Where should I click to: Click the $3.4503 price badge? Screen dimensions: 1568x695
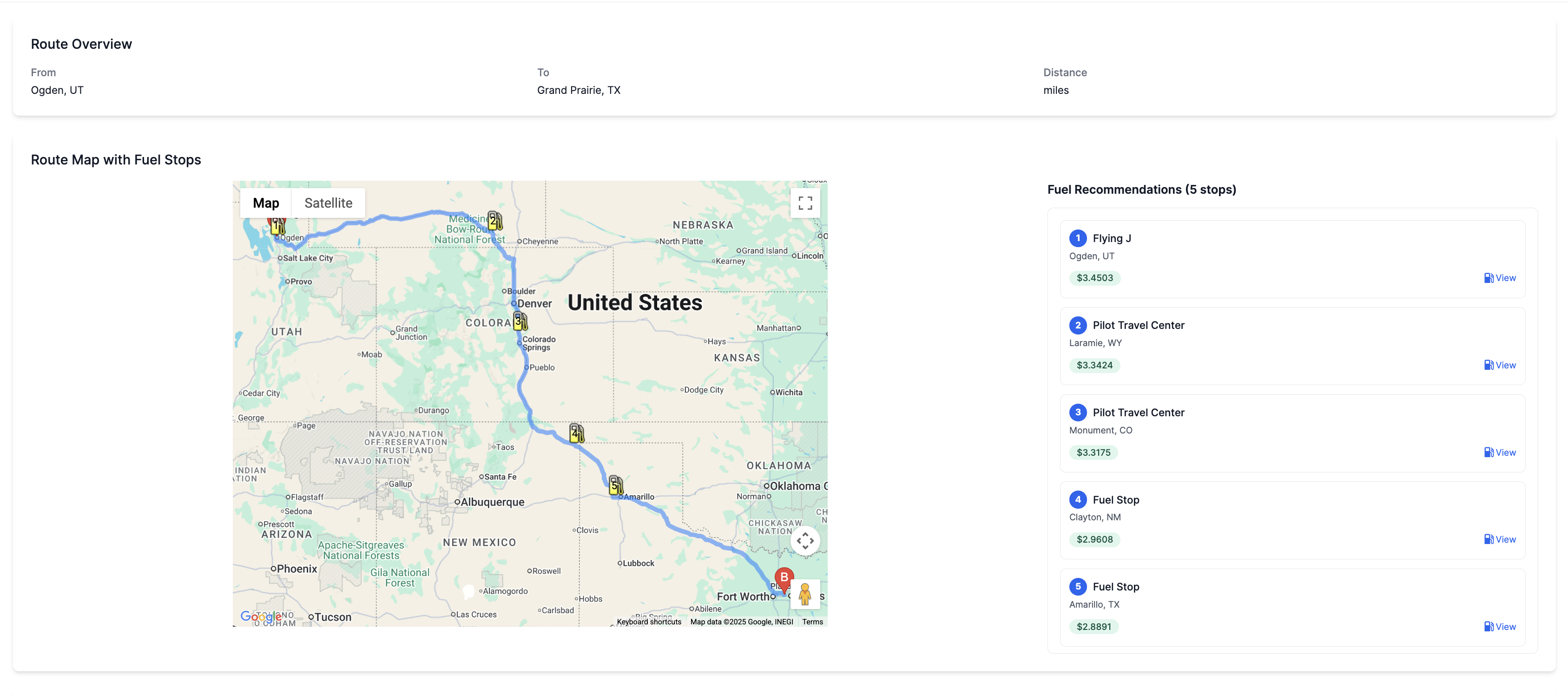(1094, 278)
